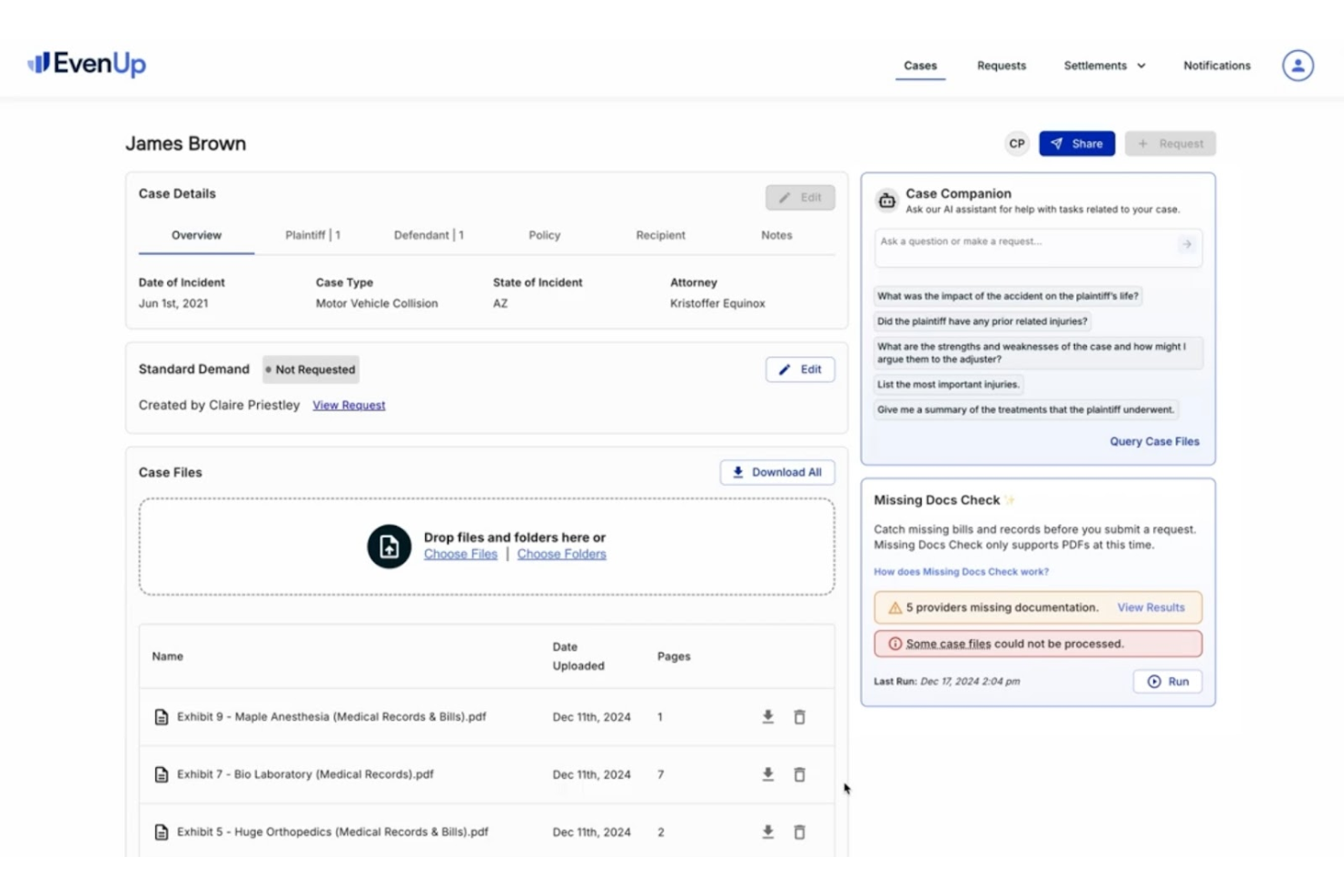The width and height of the screenshot is (1344, 896).
Task: Click the disabled Request button
Action: 1171,143
